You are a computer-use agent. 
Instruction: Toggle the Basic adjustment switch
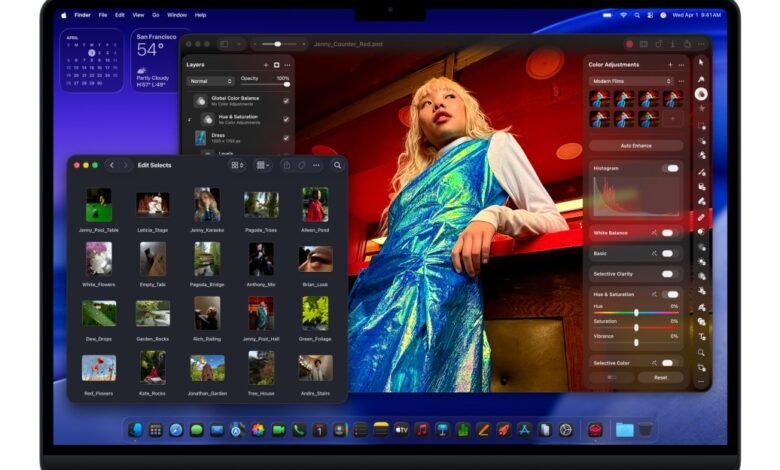pyautogui.click(x=669, y=254)
